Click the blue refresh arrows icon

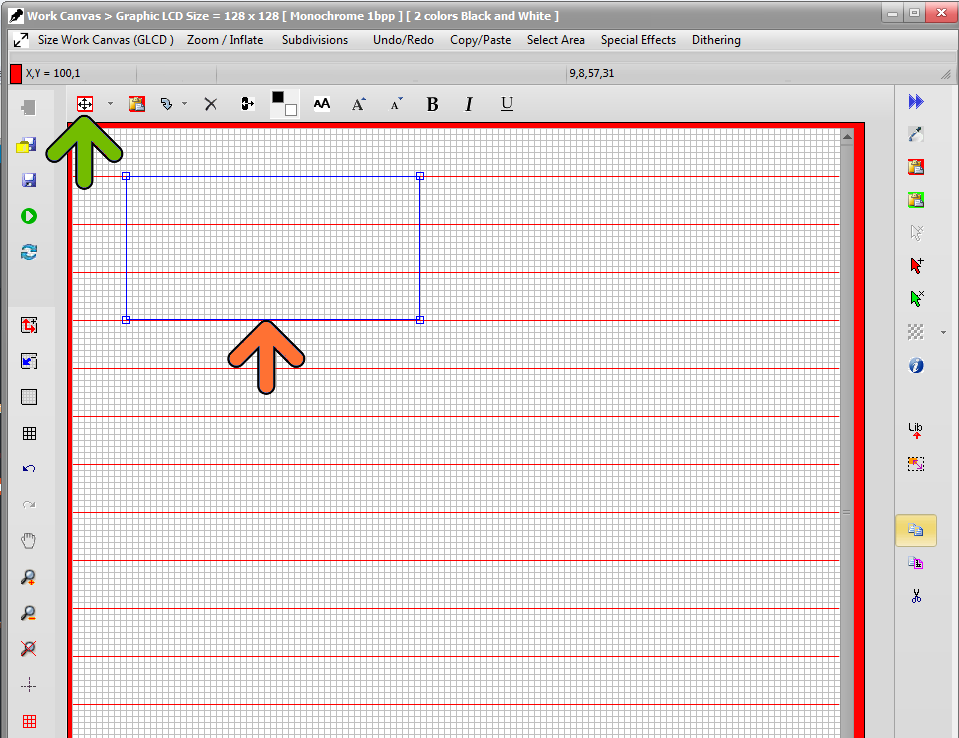pos(29,252)
